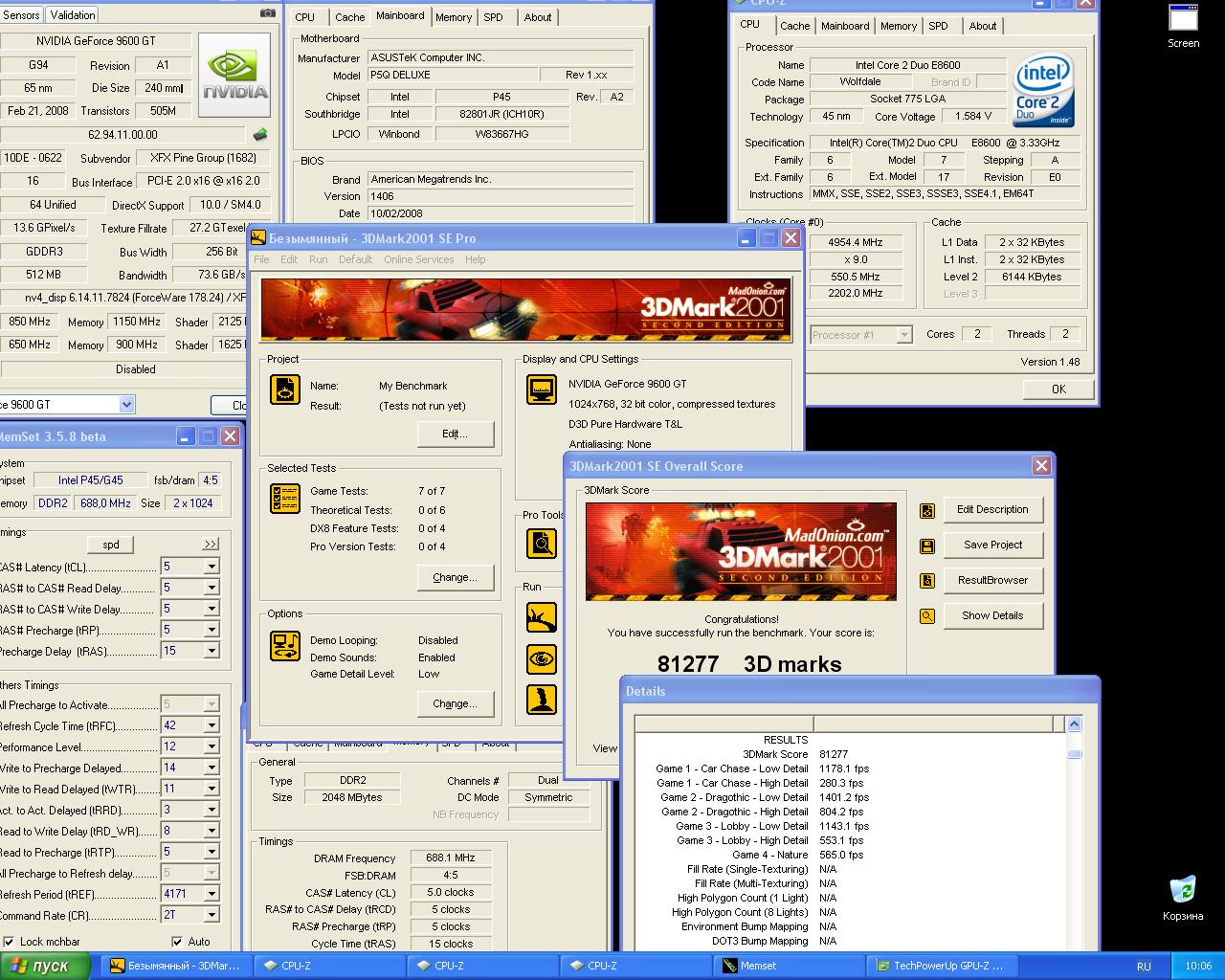Click the Project icon in 3DMark2001
Screen dimensions: 1225x980
[x=285, y=390]
